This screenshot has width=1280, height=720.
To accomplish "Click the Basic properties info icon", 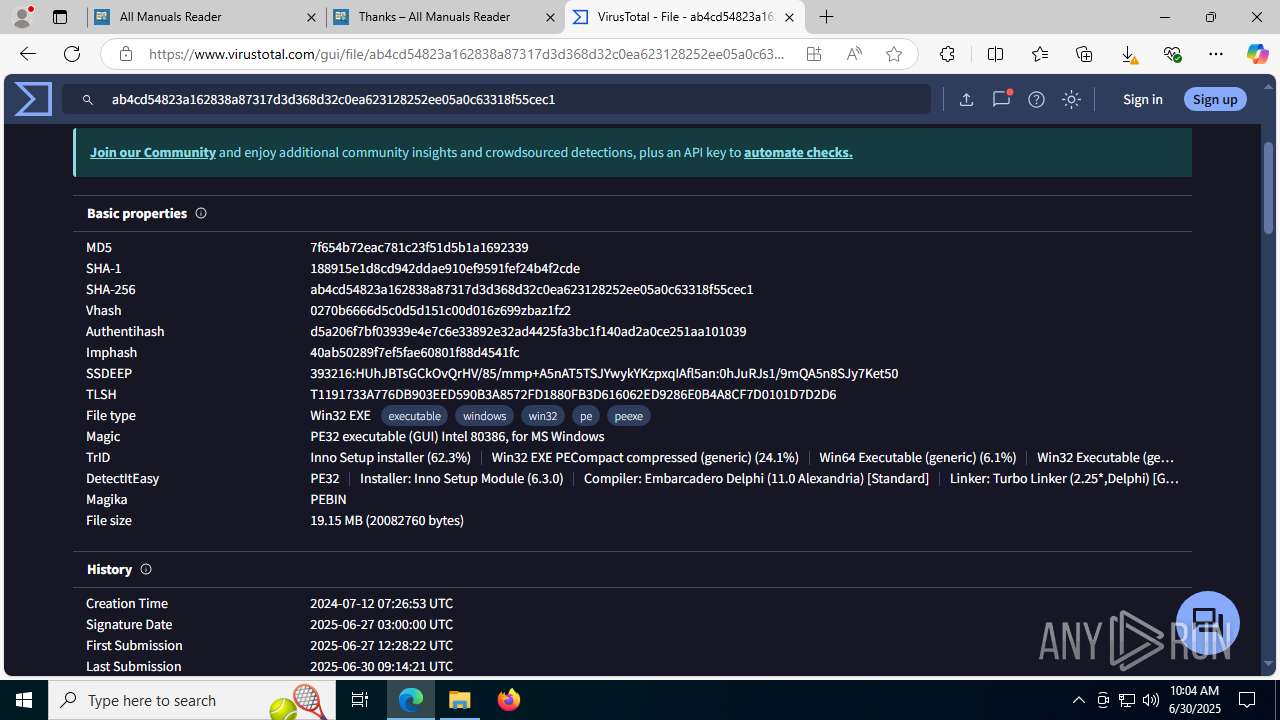I will pos(201,213).
